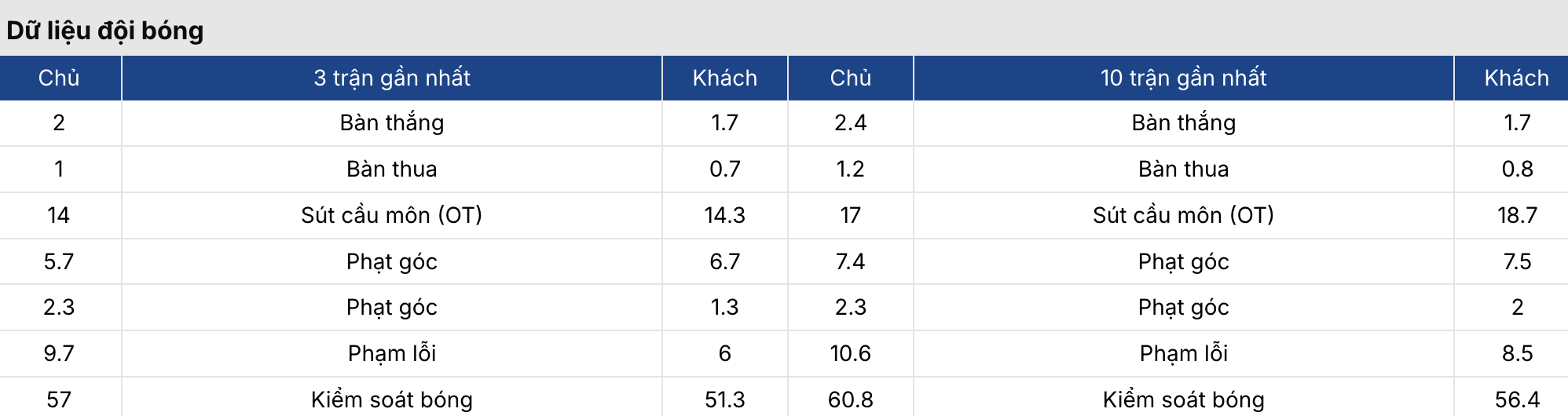1568x416 pixels.
Task: Click the "Dữ liệu đội bóng" section title
Action: 105,31
